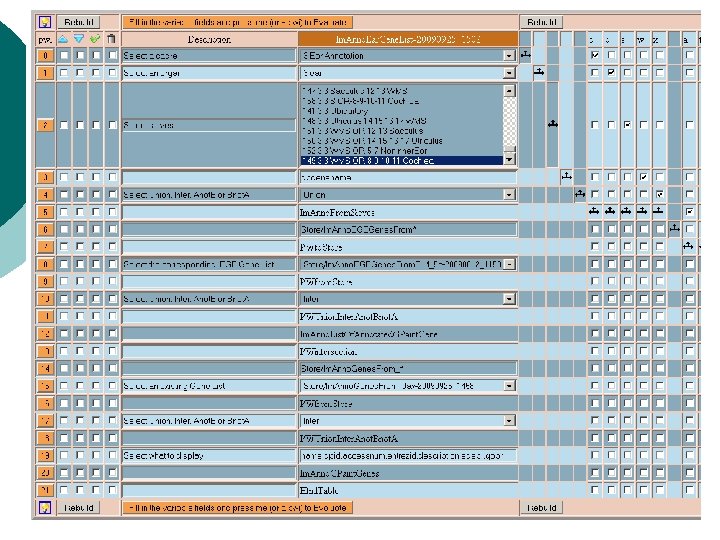This screenshot has height=540, width=720.
Task: Click the connector icon in row 1
Action: coord(539,72)
